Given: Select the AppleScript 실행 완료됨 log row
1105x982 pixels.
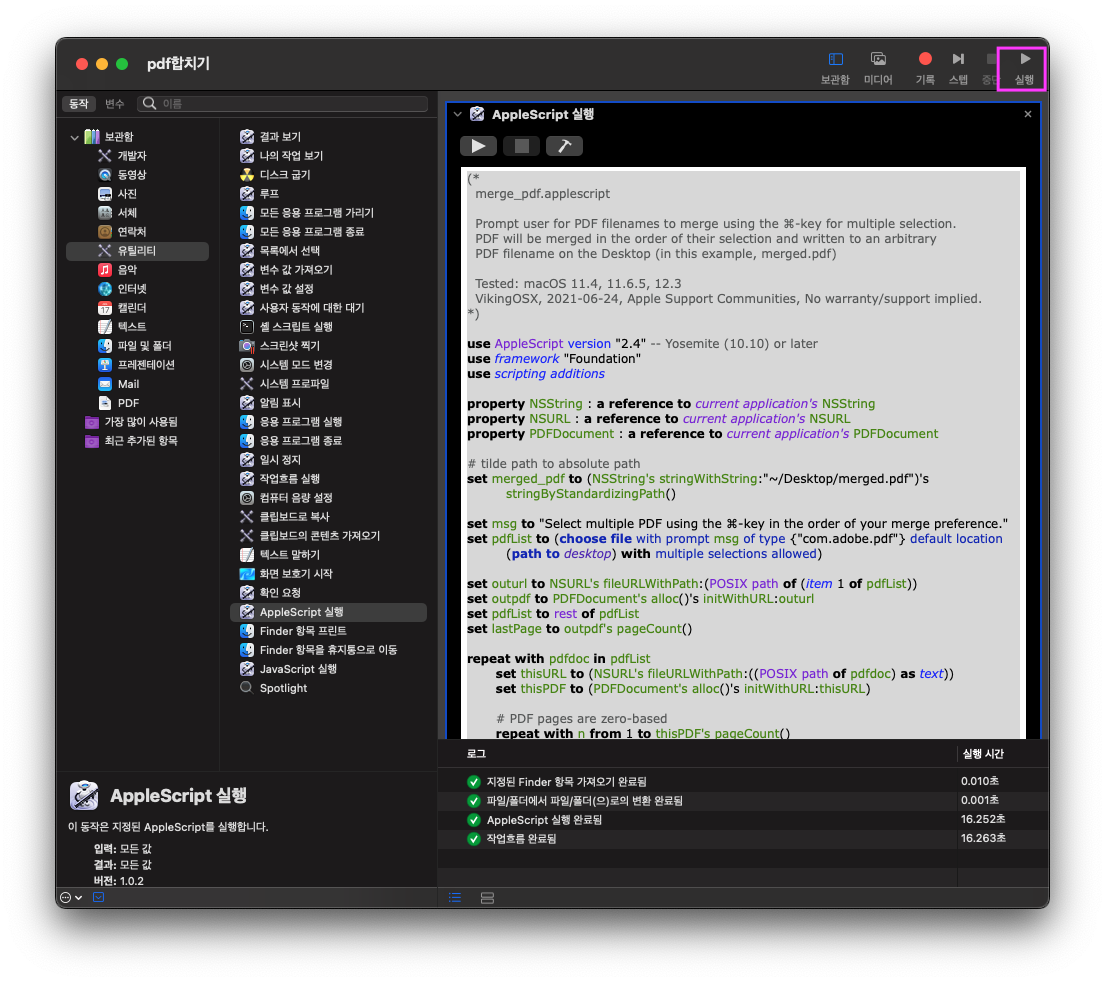Looking at the screenshot, I should click(x=743, y=821).
